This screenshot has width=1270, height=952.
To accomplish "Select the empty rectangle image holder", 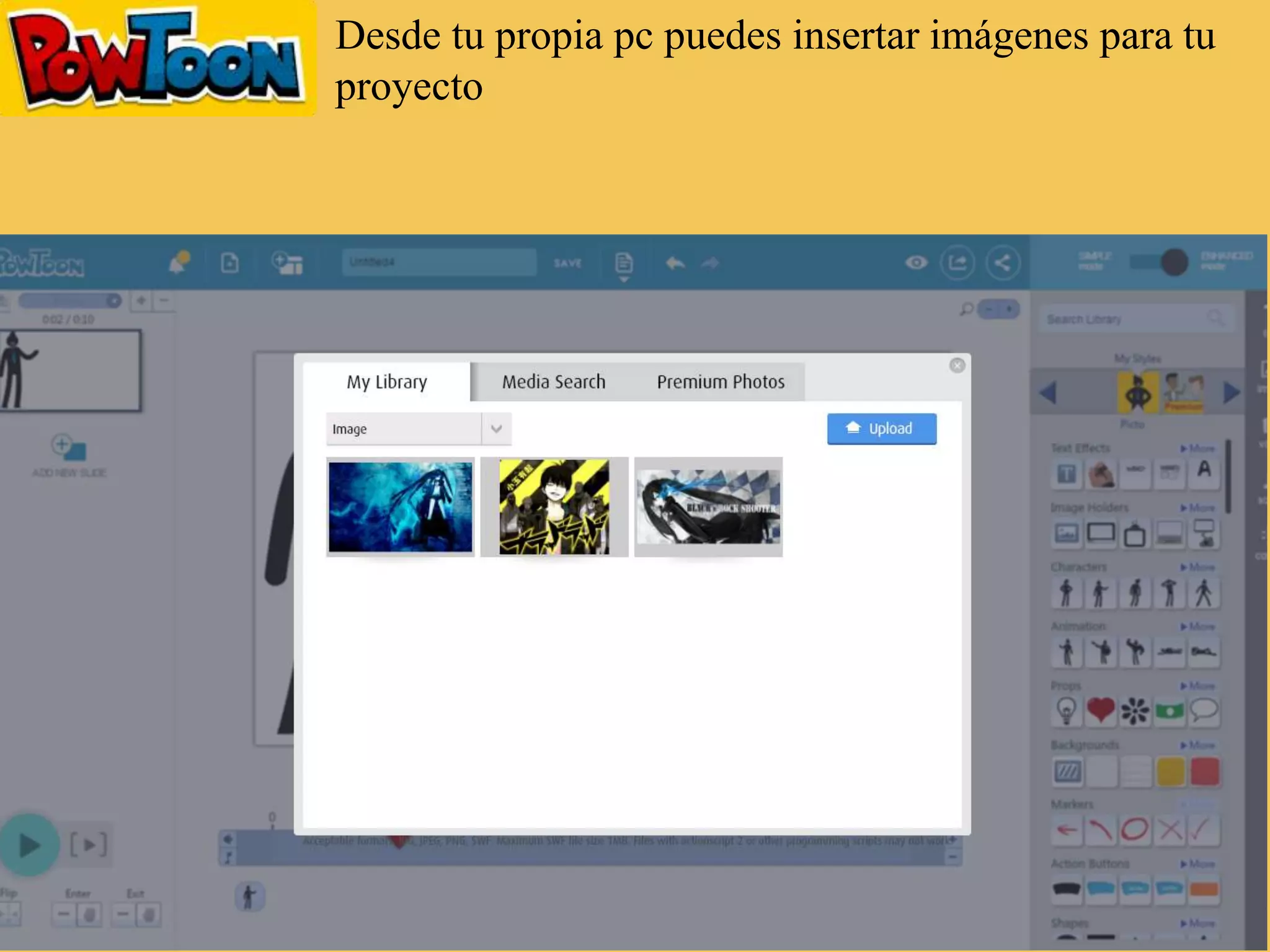I will (1101, 534).
